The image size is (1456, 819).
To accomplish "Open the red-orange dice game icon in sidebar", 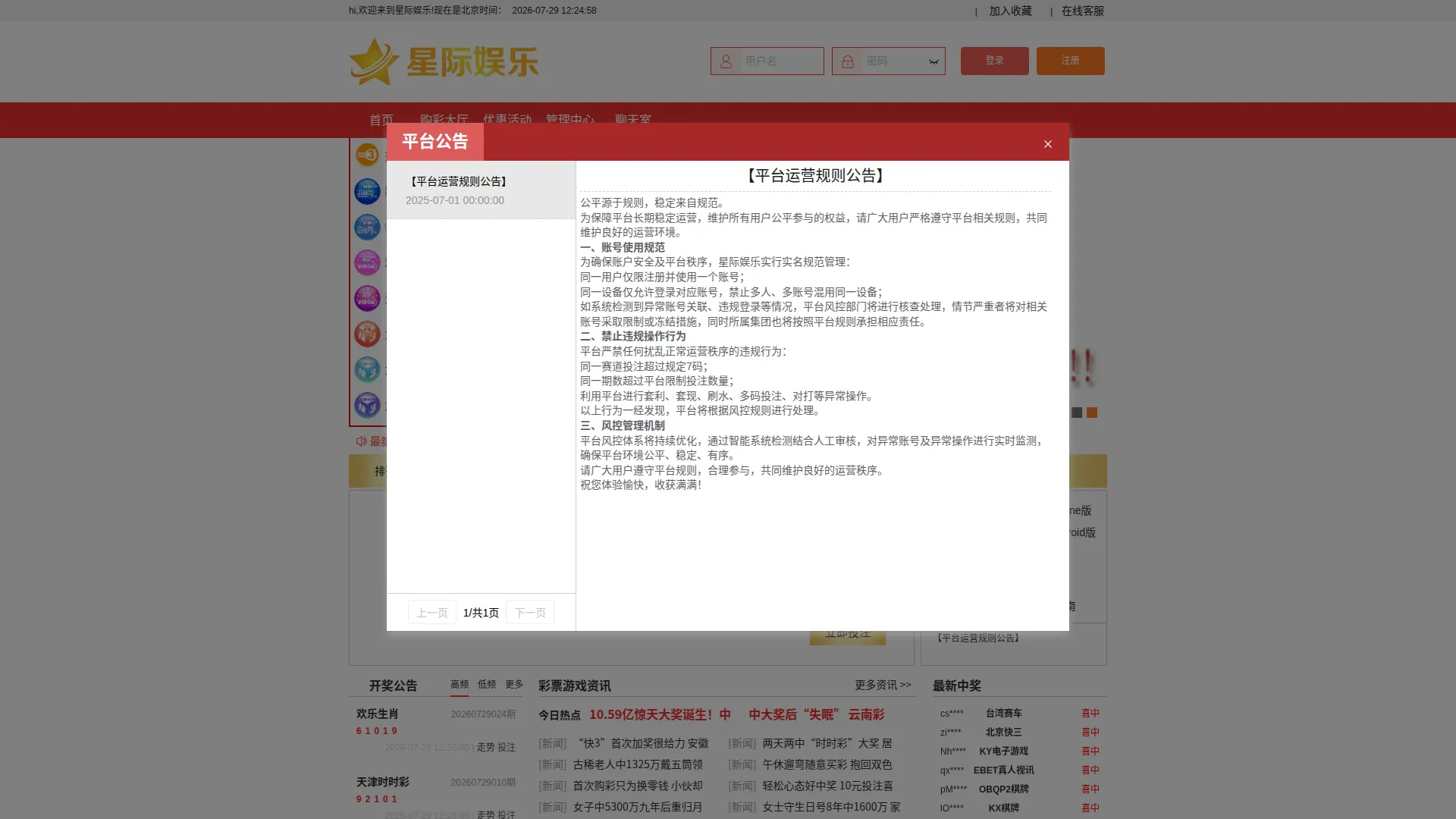I will pyautogui.click(x=367, y=334).
